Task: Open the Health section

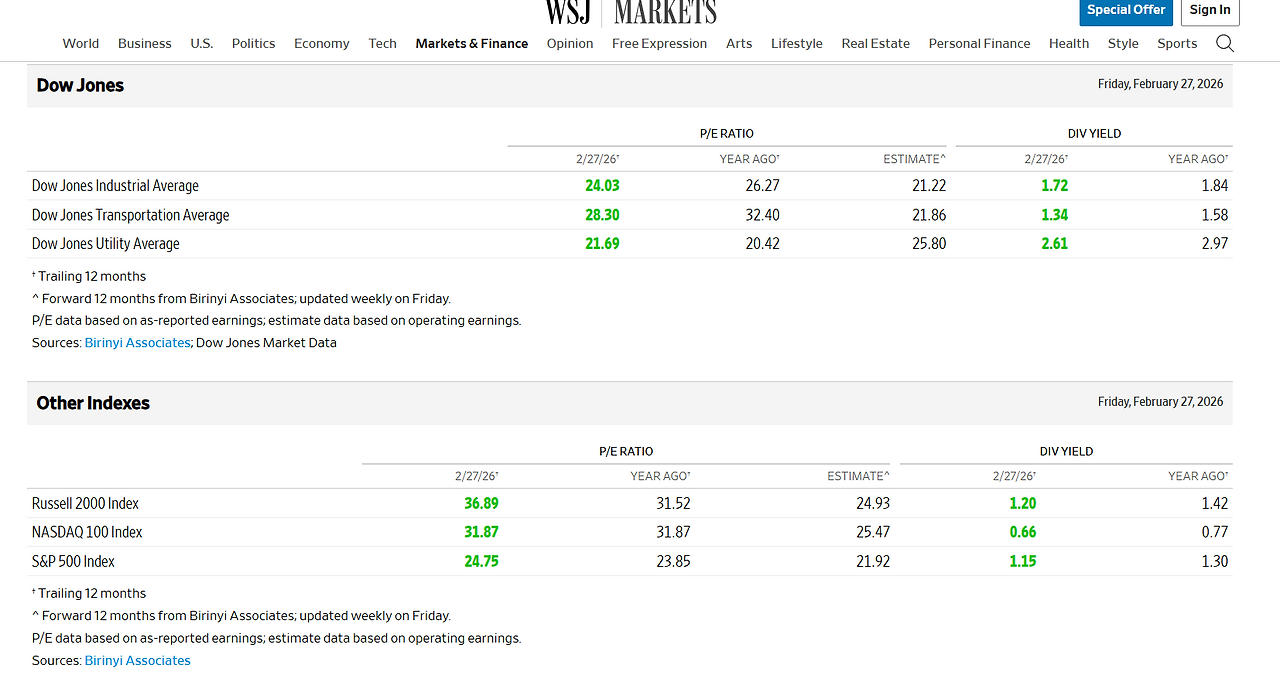Action: tap(1069, 43)
